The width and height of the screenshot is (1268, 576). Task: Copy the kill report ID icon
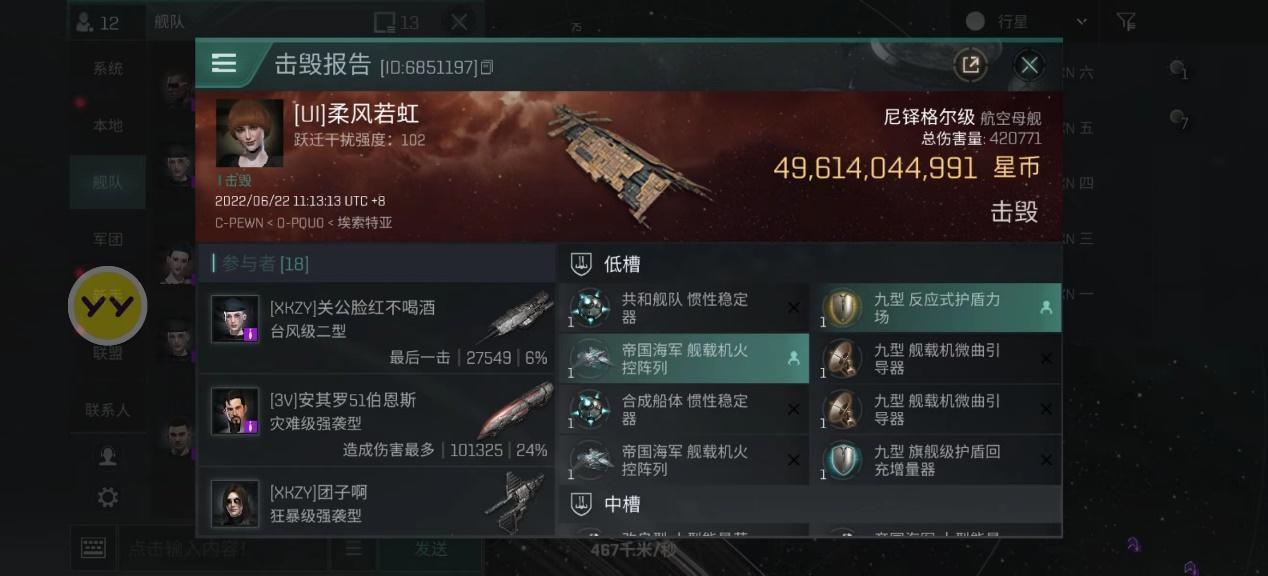(487, 68)
